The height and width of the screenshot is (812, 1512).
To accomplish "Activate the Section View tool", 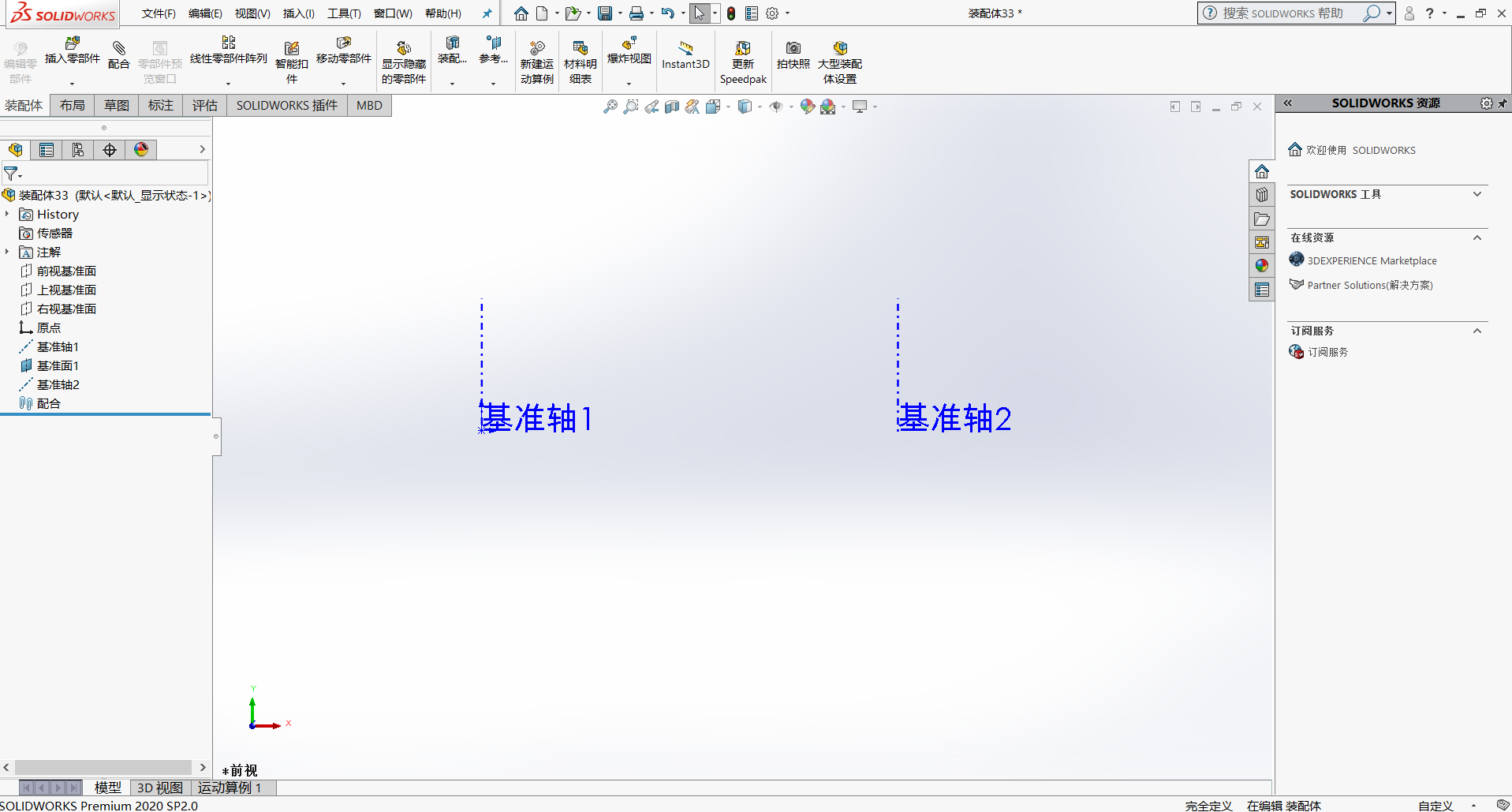I will [x=671, y=106].
